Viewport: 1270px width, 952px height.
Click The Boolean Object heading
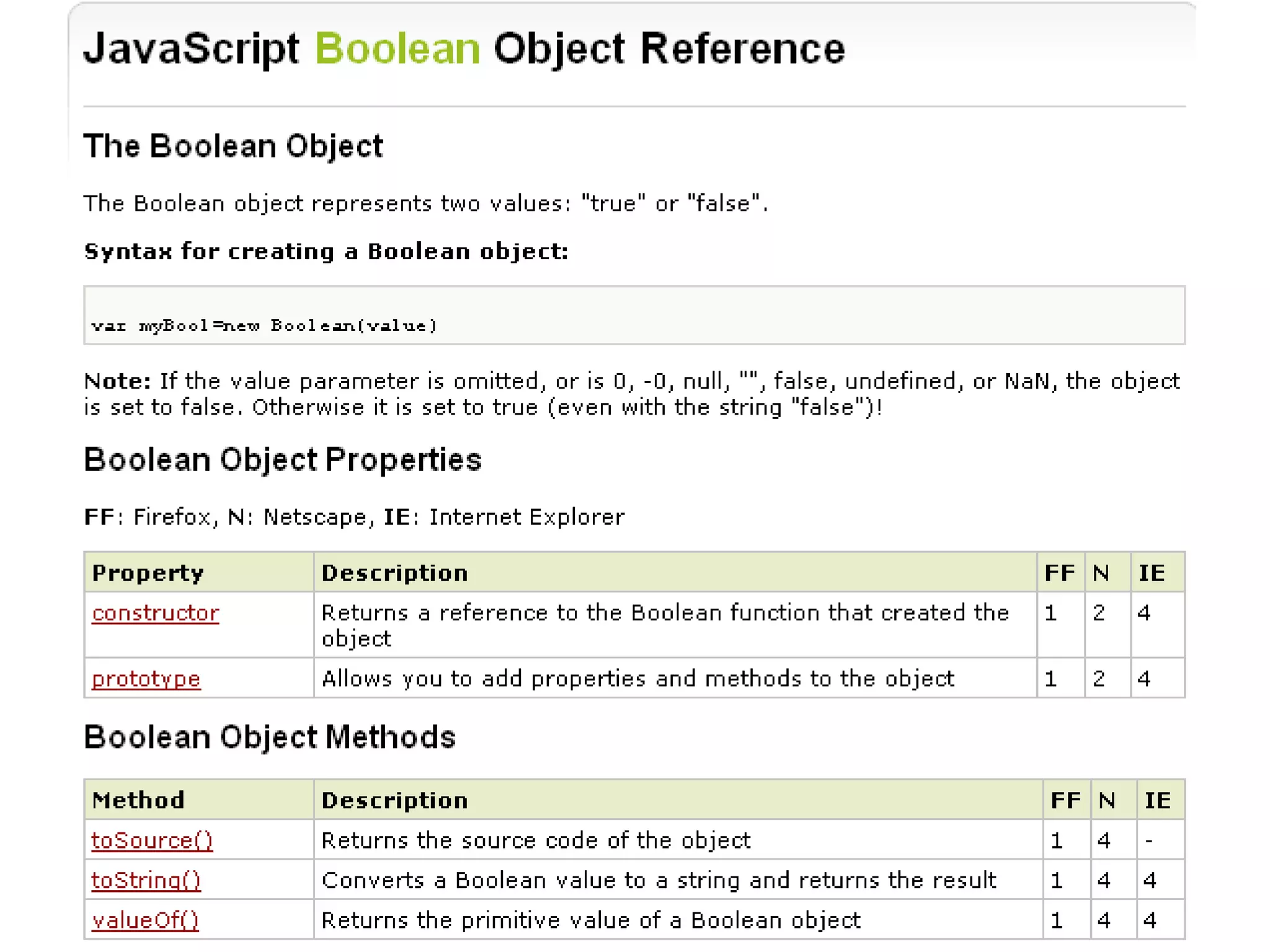click(x=233, y=146)
